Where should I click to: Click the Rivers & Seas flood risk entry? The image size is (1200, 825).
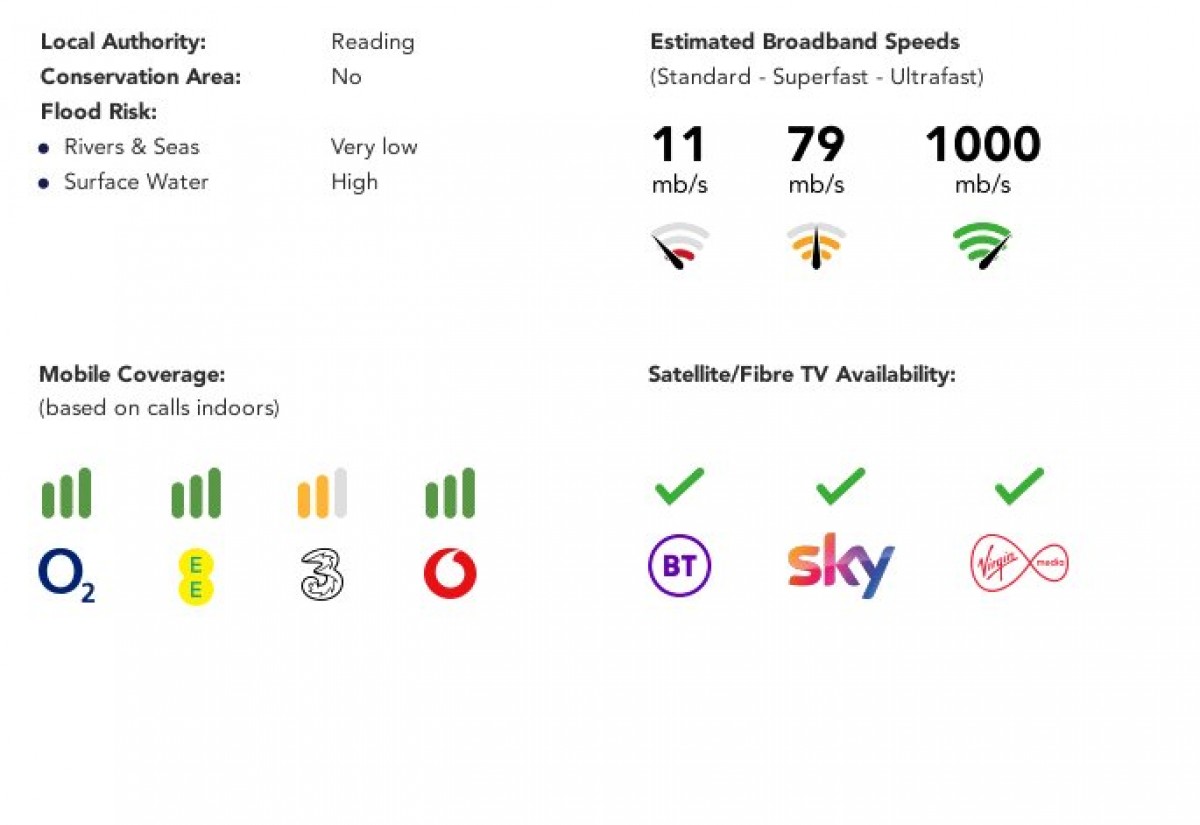131,147
